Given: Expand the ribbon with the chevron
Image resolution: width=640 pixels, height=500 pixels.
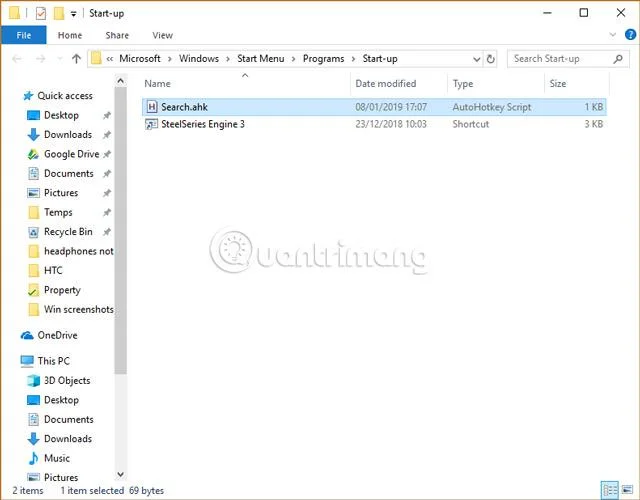Looking at the screenshot, I should 612,35.
